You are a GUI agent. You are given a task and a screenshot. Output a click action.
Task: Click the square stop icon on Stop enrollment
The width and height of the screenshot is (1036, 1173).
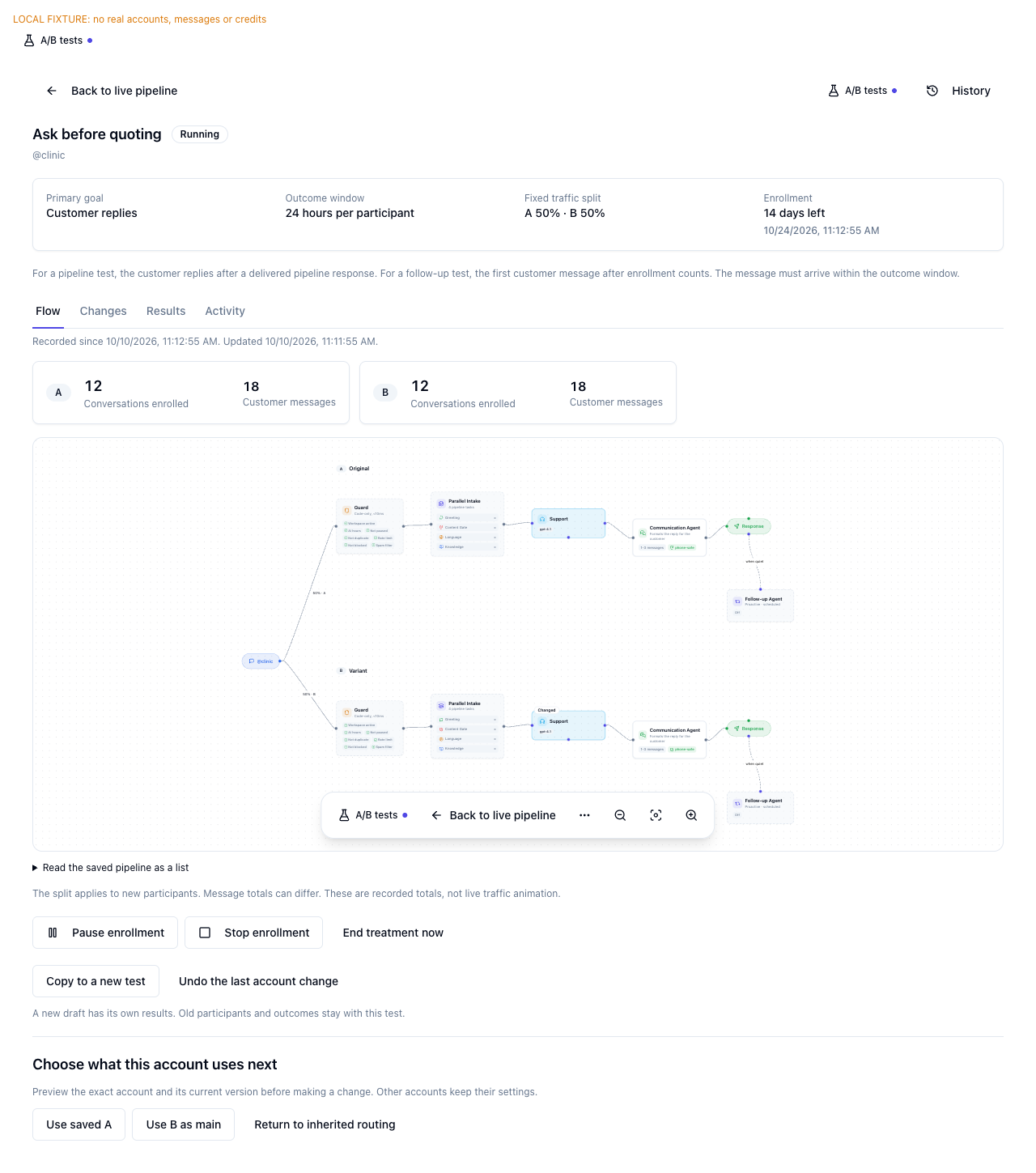pyautogui.click(x=205, y=933)
